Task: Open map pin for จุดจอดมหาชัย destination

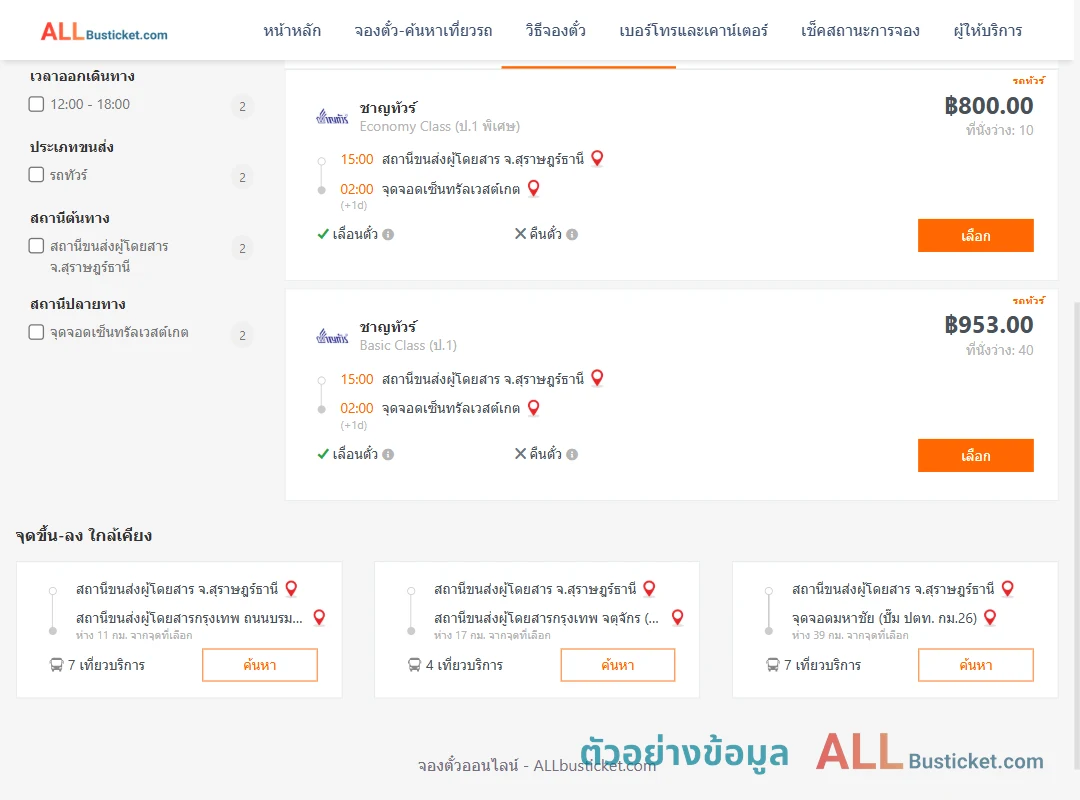Action: 990,617
